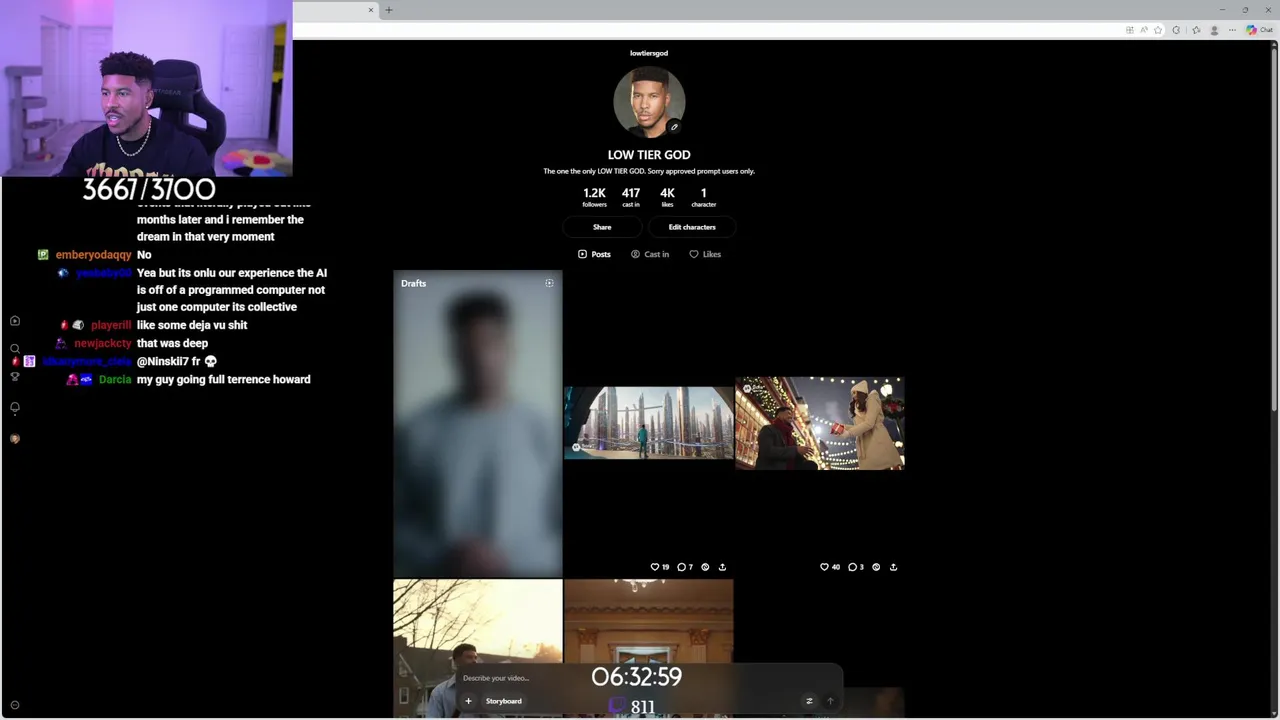
Task: Click the Edit characters button
Action: pyautogui.click(x=692, y=227)
